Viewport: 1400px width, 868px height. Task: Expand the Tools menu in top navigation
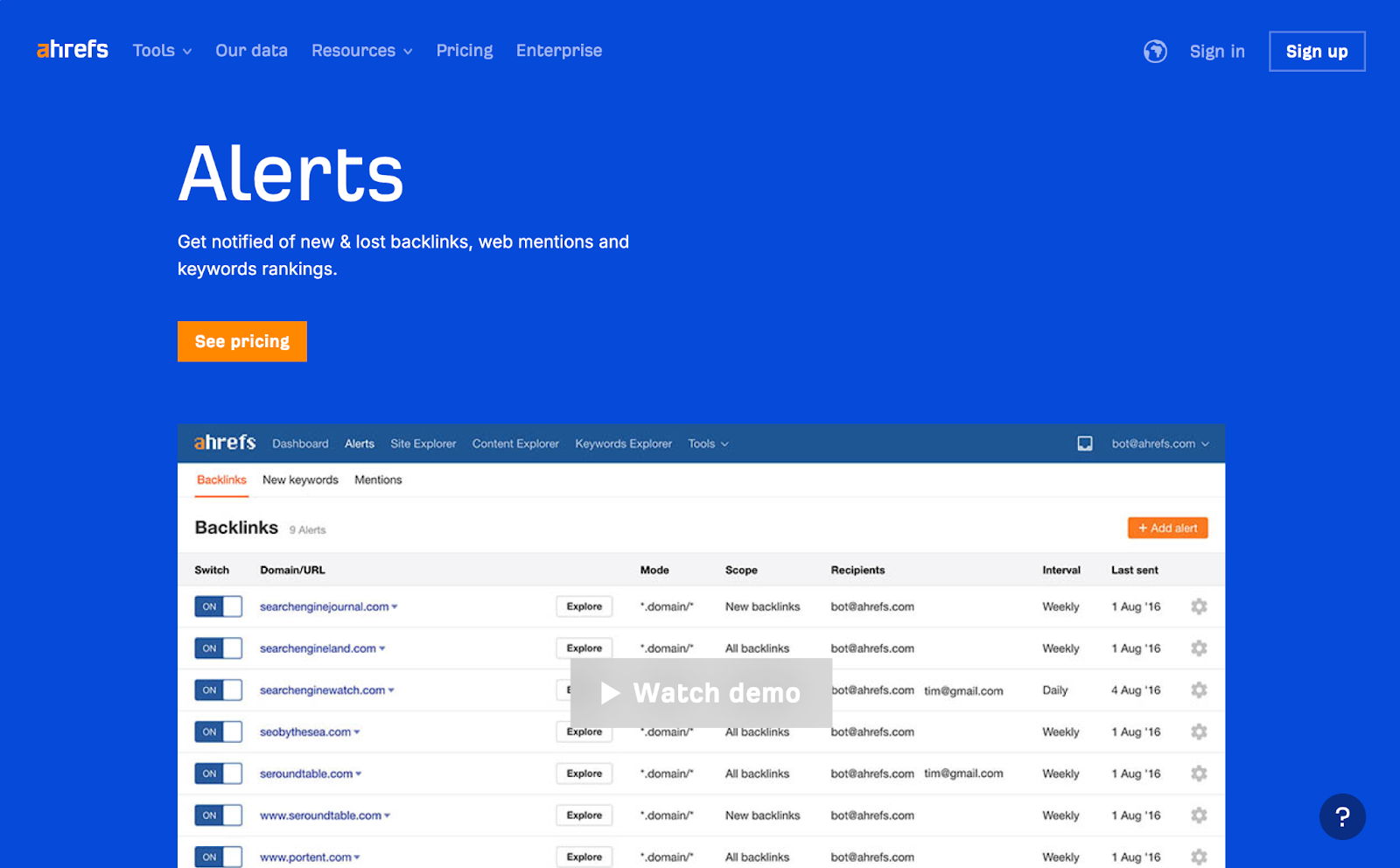click(162, 51)
